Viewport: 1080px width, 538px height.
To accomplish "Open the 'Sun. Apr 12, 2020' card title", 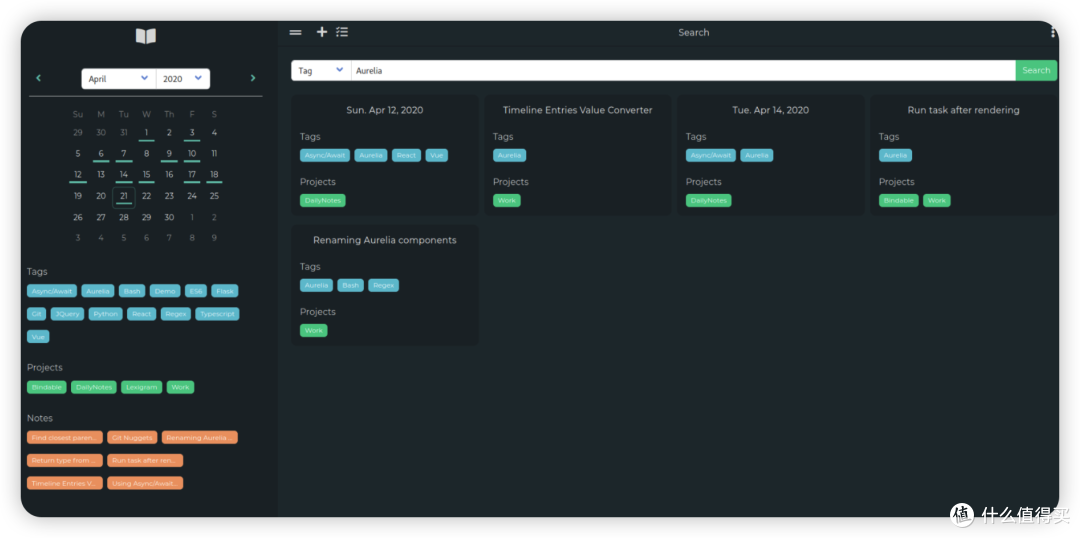I will coord(384,110).
